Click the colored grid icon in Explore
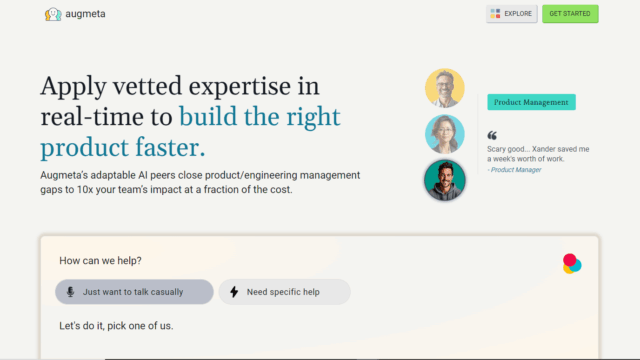Screen dimensions: 640x360 tap(495, 14)
